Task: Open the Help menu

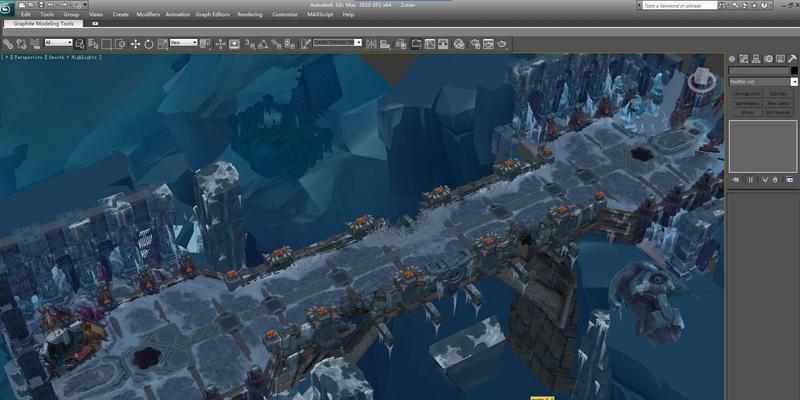Action: click(348, 14)
